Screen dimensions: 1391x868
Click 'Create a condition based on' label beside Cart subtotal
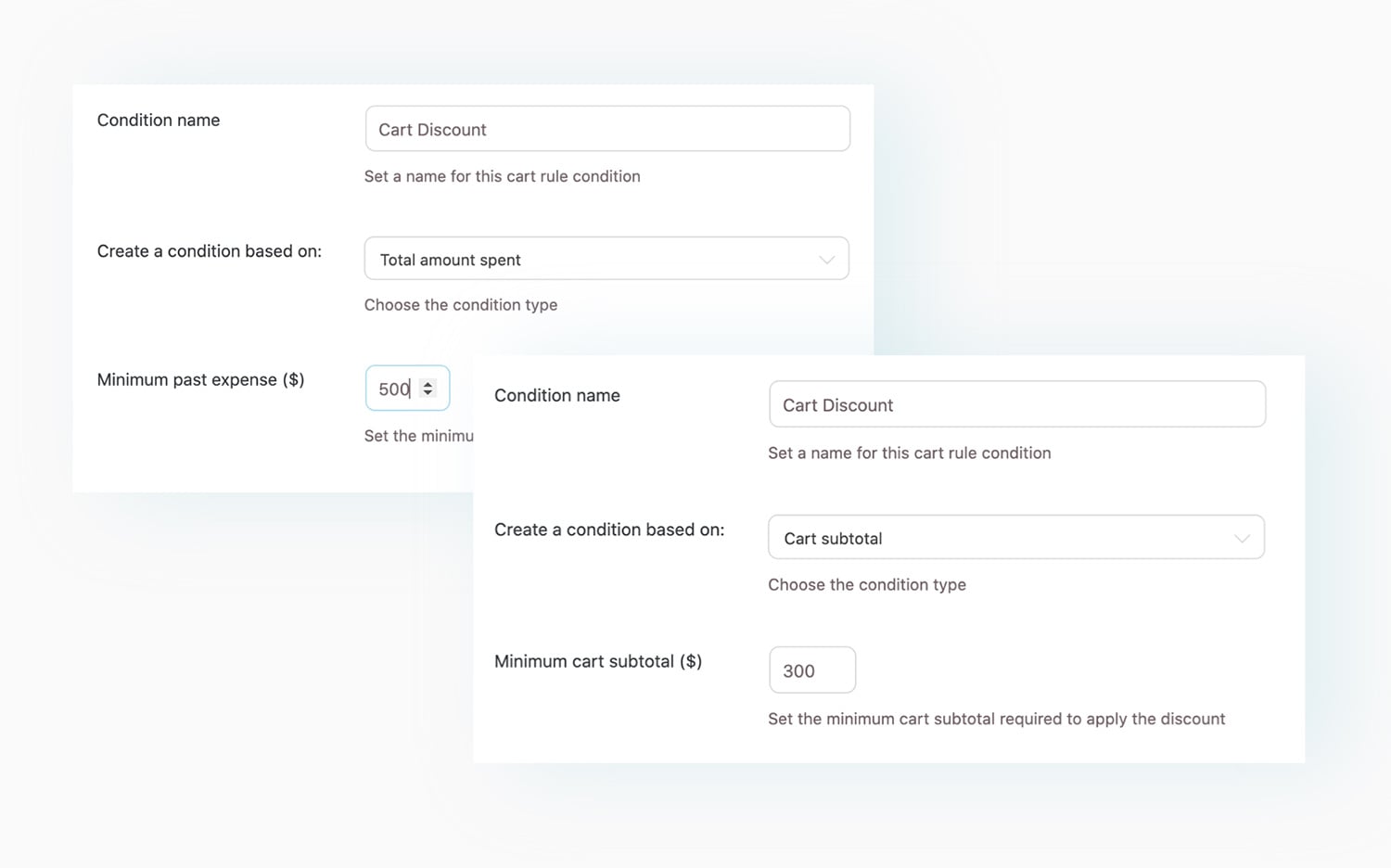pyautogui.click(x=609, y=530)
